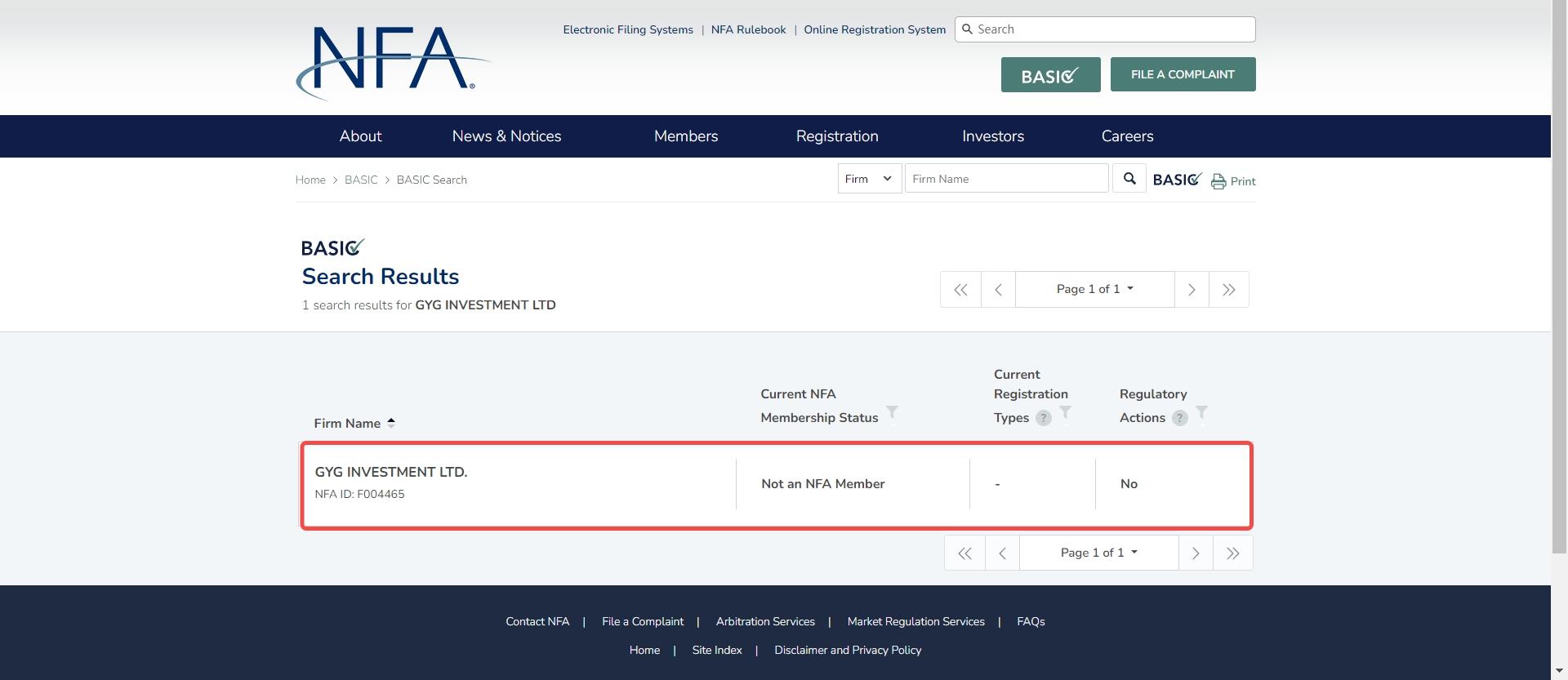Go to last page in top pagination
1568x680 pixels.
coord(1229,290)
